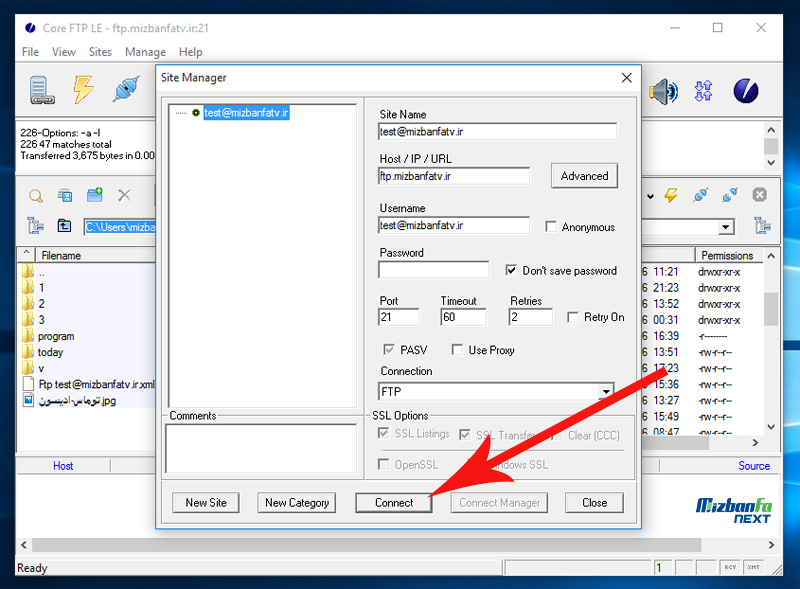Click the local path C:\Users field
Image resolution: width=800 pixels, height=589 pixels.
coord(120,227)
